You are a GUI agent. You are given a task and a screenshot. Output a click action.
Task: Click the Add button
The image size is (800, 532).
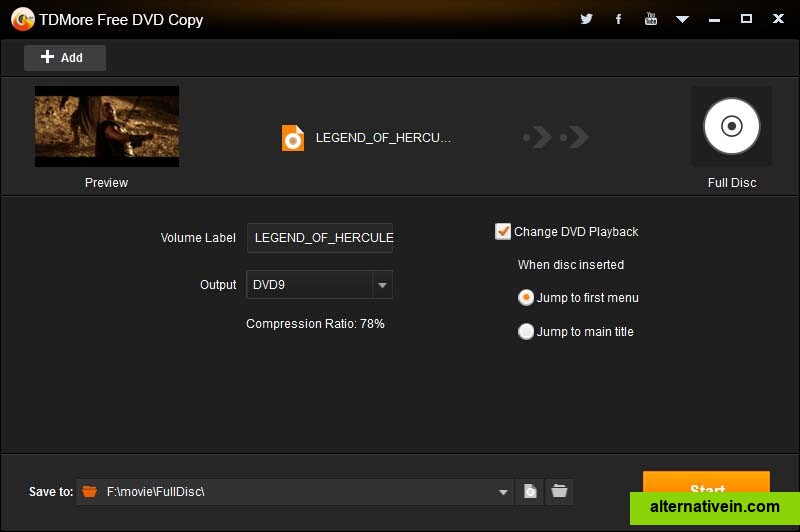click(x=65, y=57)
